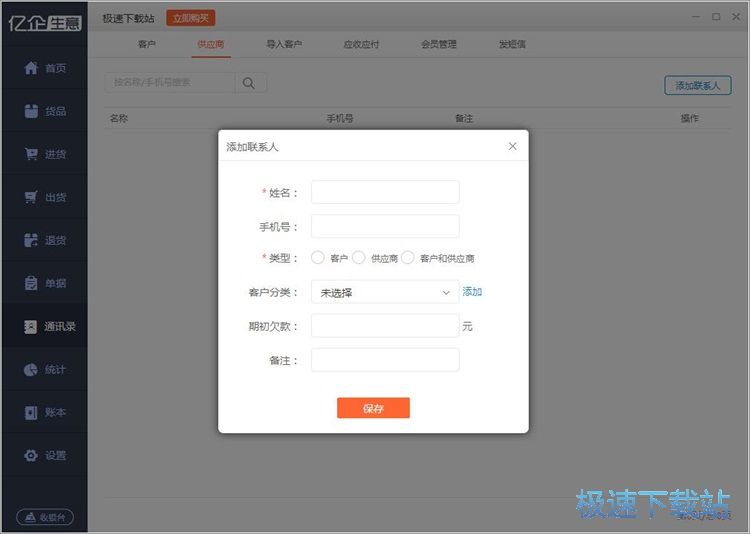Image resolution: width=750 pixels, height=534 pixels.
Task: Switch to the 供应商 tab
Action: click(x=211, y=44)
